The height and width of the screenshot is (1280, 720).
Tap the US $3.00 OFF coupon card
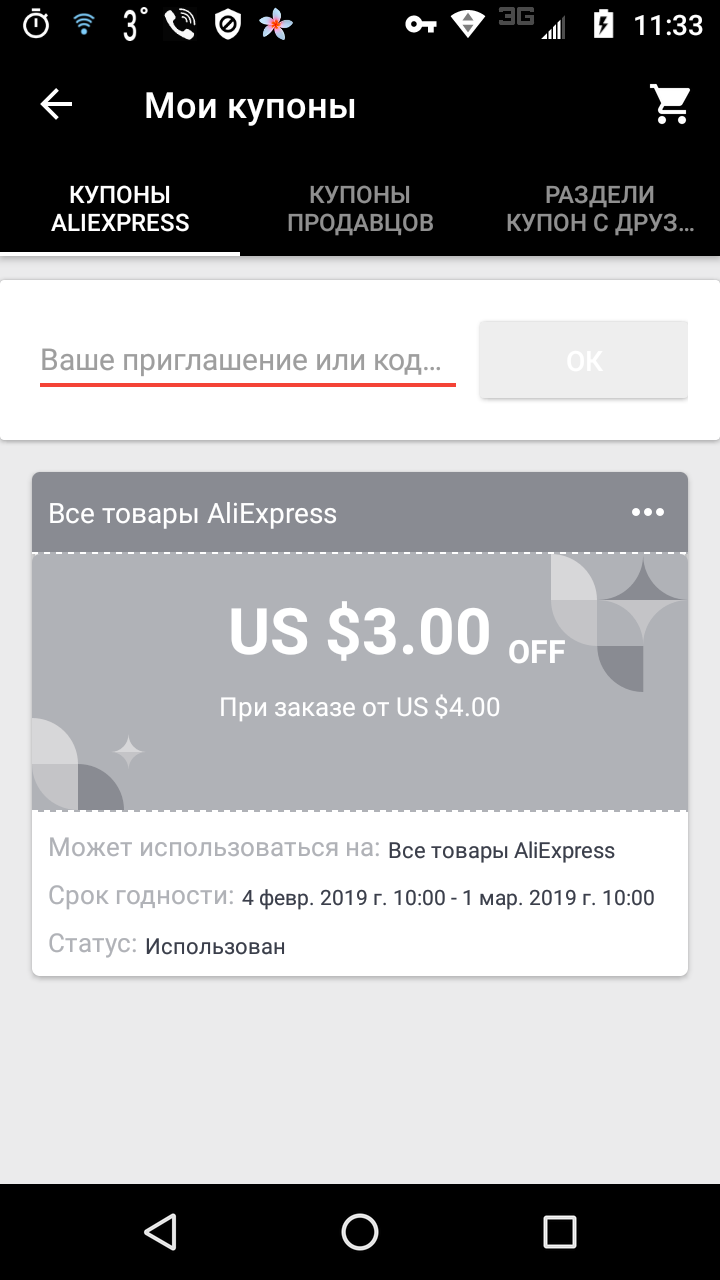tap(360, 680)
